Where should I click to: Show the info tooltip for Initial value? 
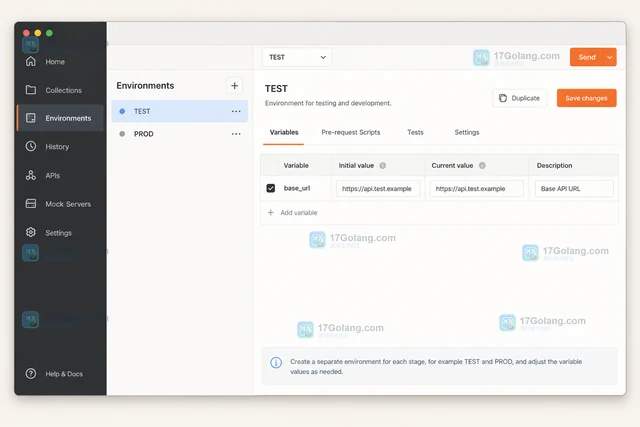pos(382,165)
